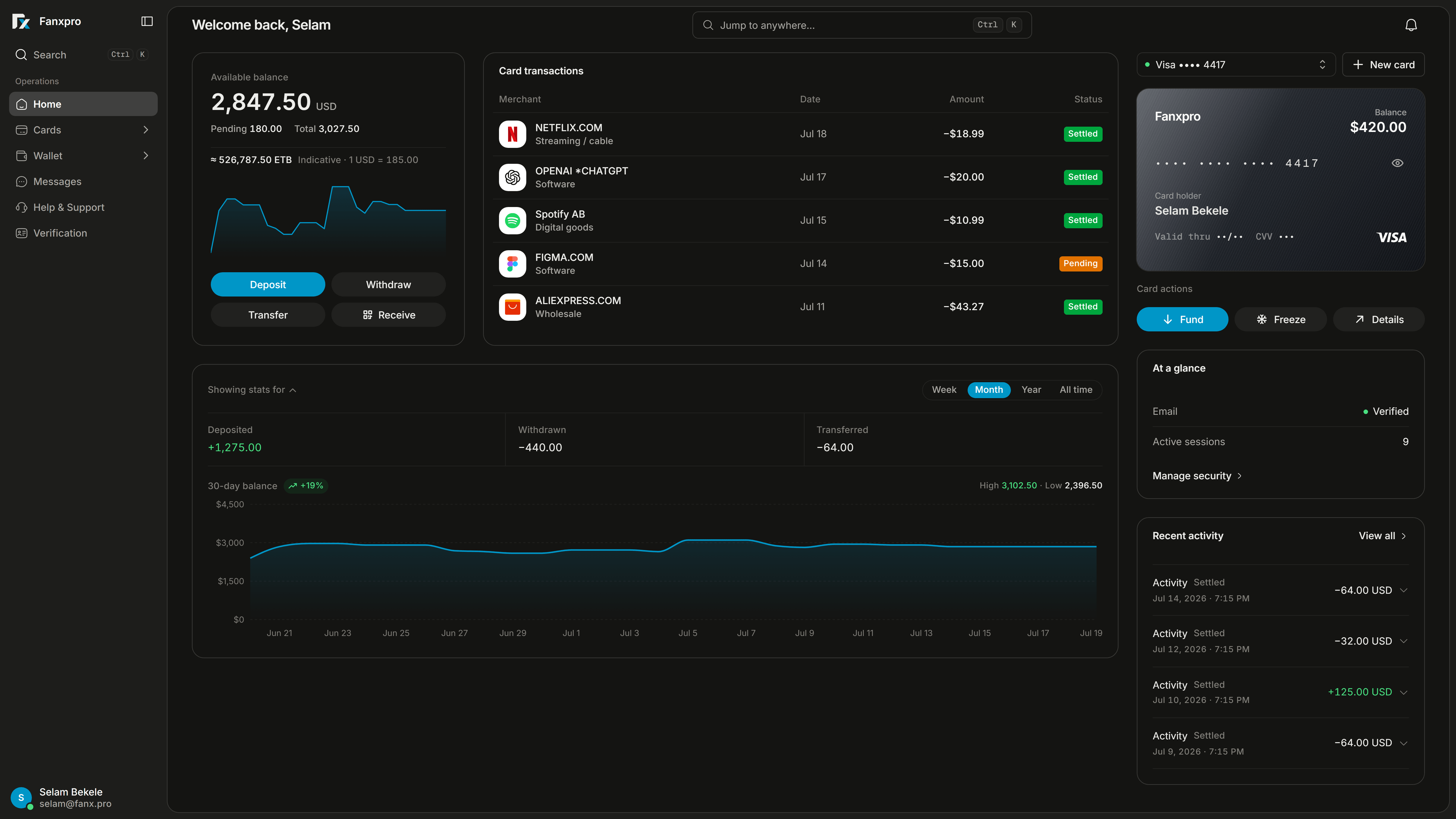Image resolution: width=1456 pixels, height=819 pixels.
Task: Click the magnifier in Jump to anywhere bar
Action: pyautogui.click(x=708, y=25)
